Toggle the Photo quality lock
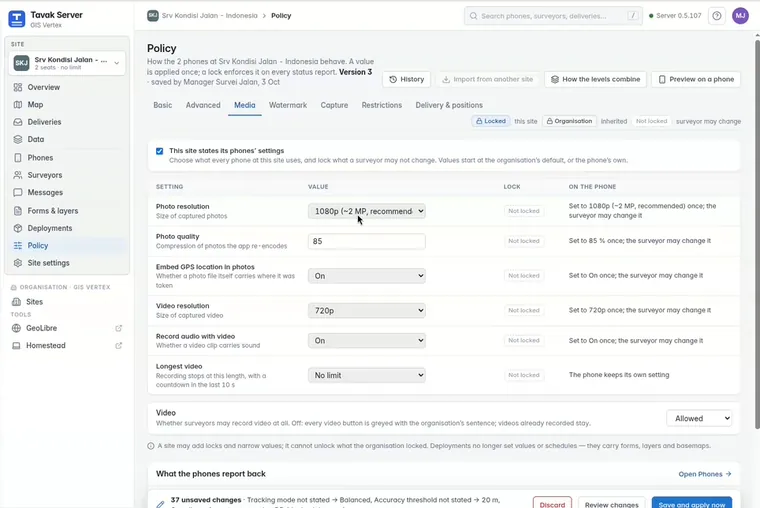This screenshot has width=760, height=508. click(x=523, y=241)
